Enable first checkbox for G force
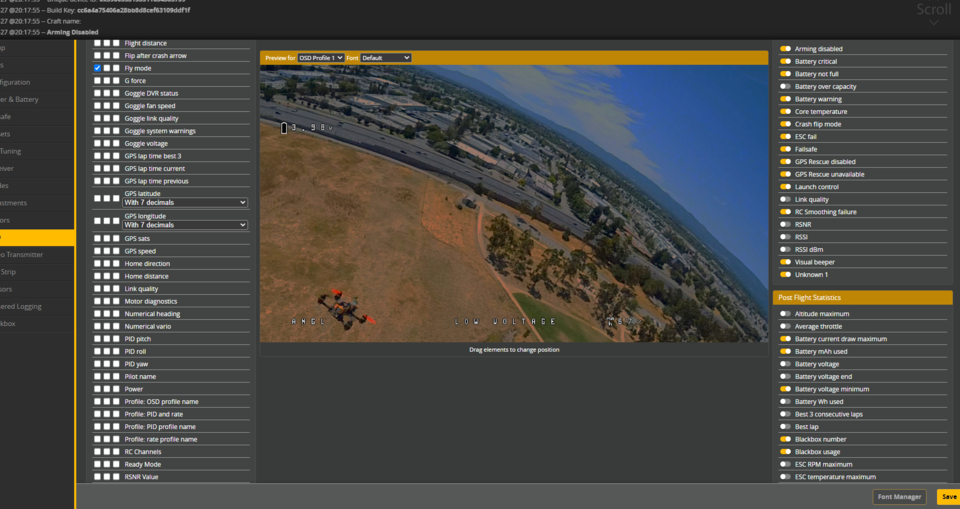 click(98, 81)
